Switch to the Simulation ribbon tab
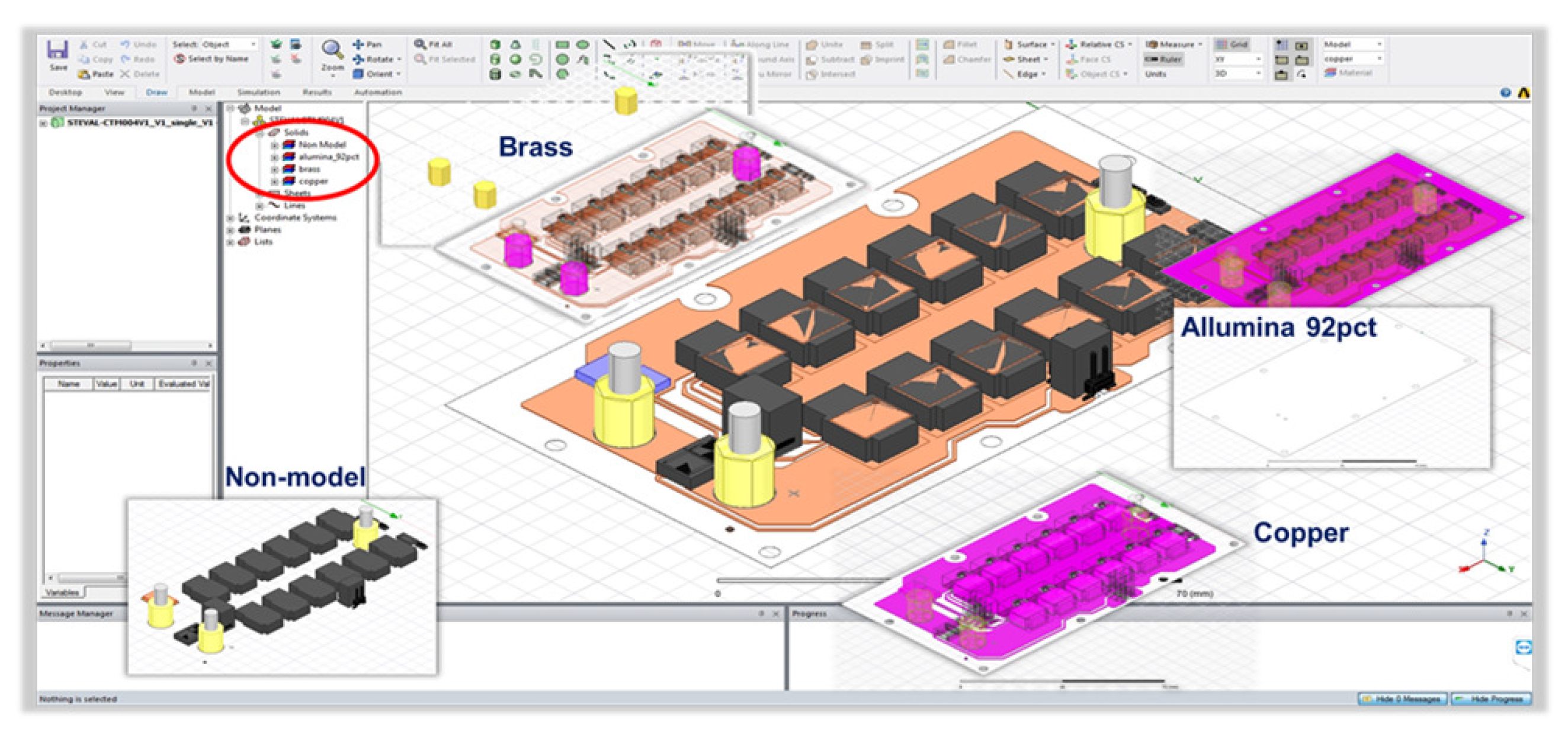 (x=259, y=92)
